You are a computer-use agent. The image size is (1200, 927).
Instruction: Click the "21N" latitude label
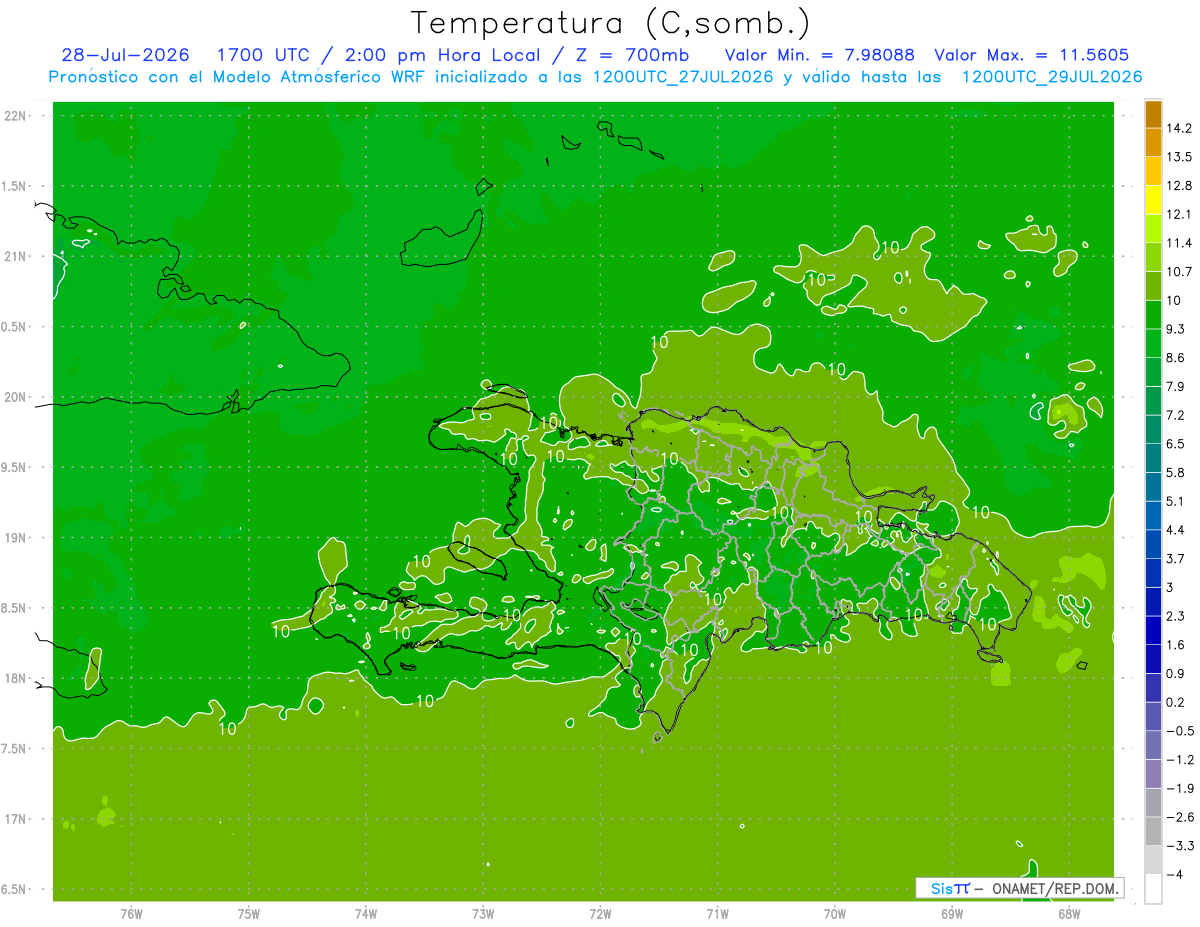click(16, 256)
